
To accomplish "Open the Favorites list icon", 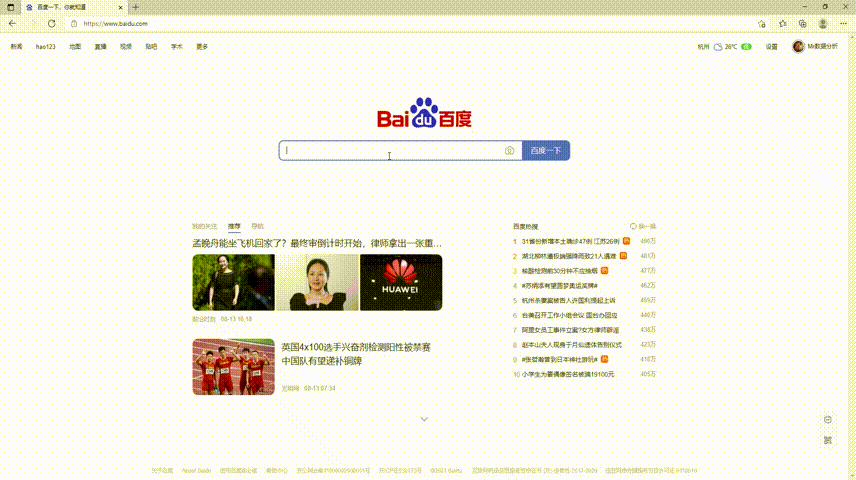I will (783, 23).
